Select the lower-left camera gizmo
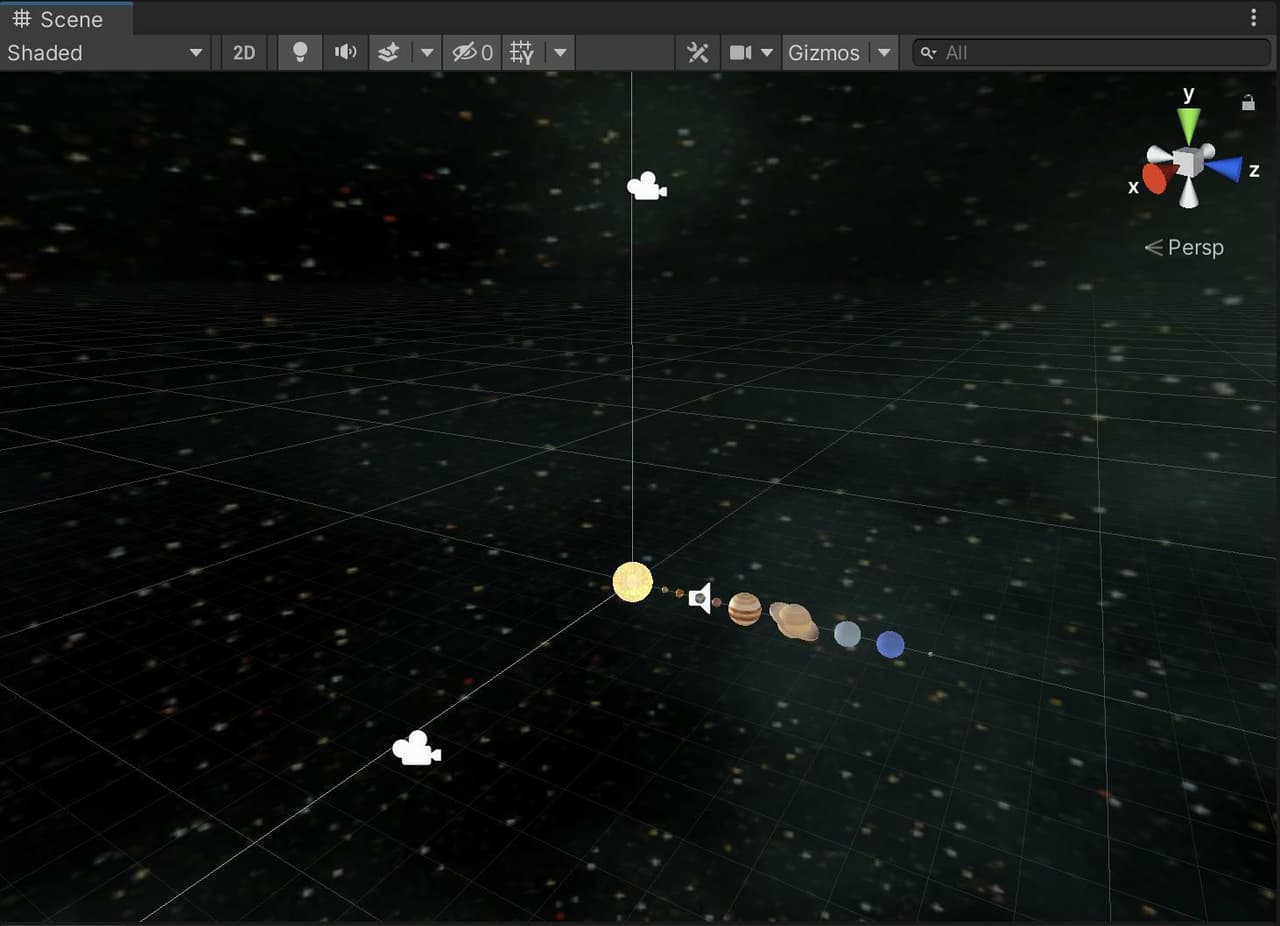This screenshot has width=1280, height=926. click(x=416, y=748)
